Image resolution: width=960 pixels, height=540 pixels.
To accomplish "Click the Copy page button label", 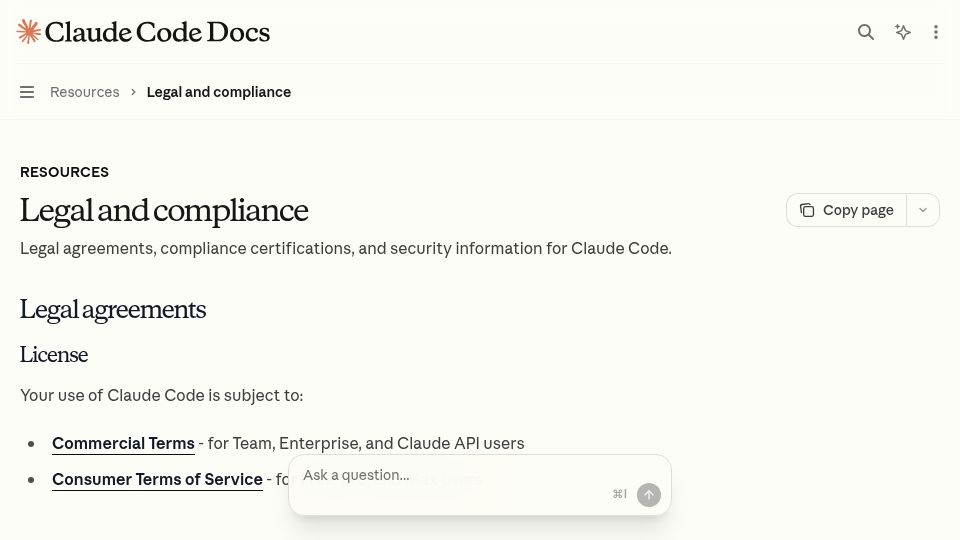I will [858, 210].
